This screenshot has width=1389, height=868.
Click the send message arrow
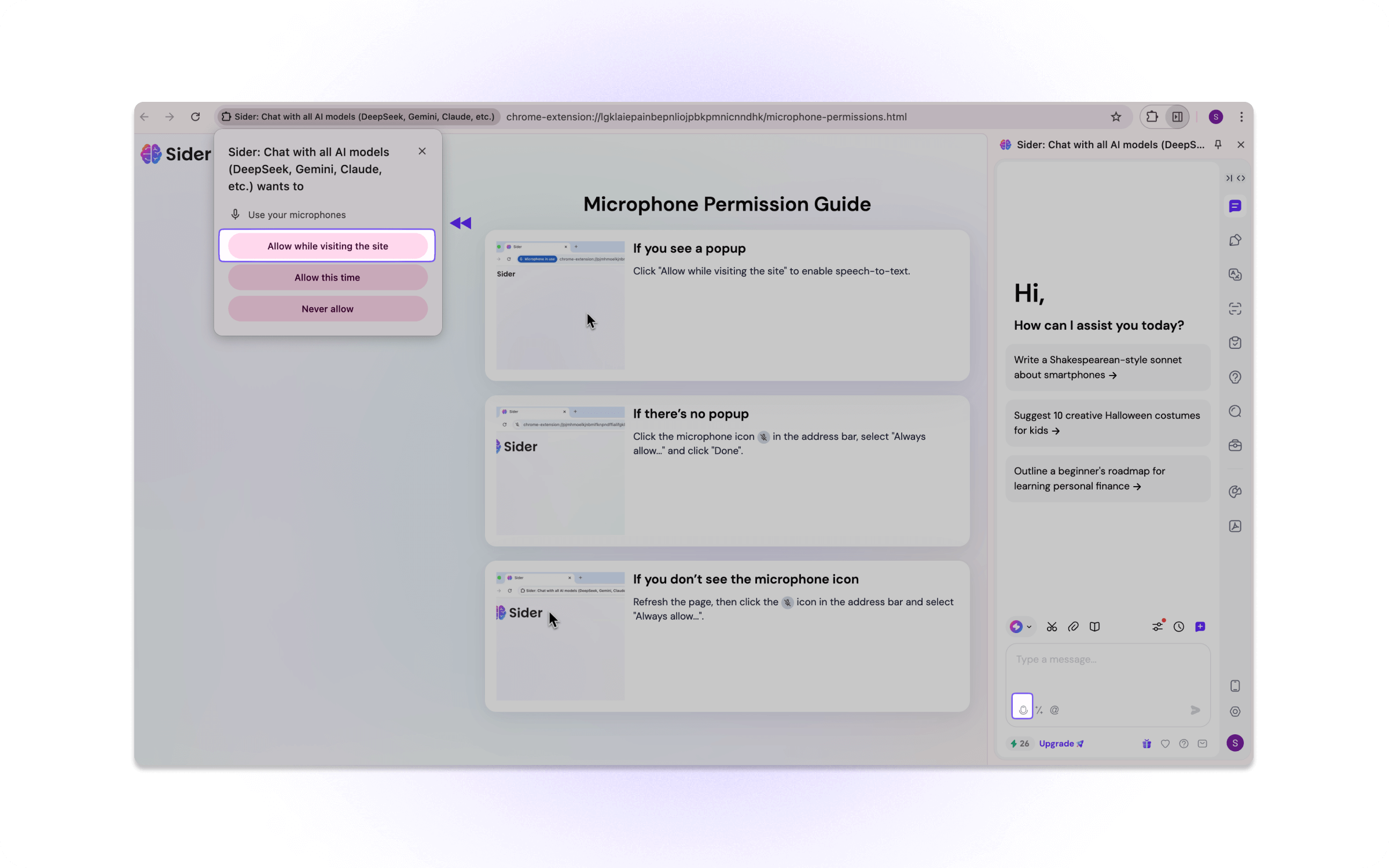click(x=1195, y=710)
